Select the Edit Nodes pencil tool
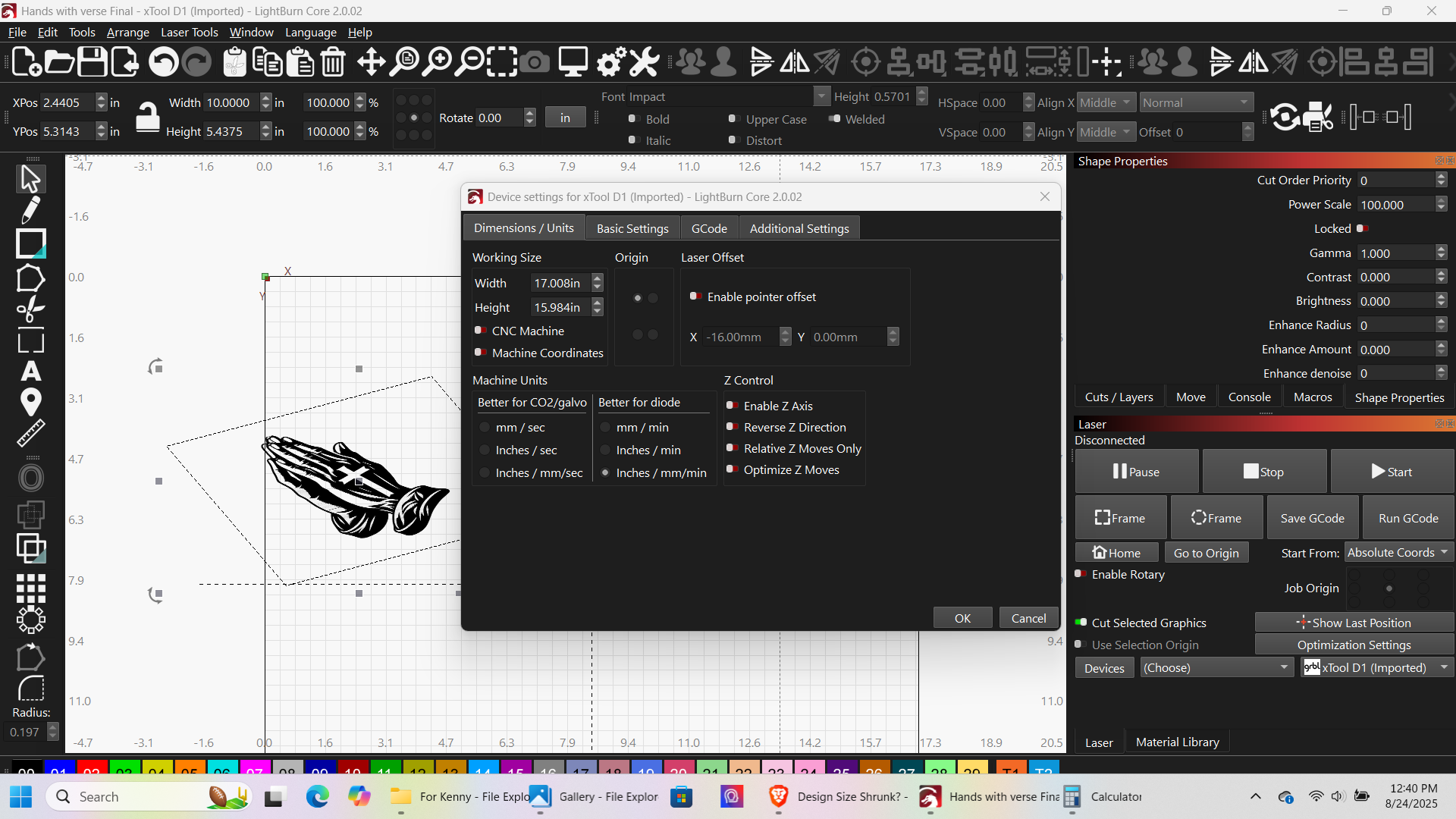The height and width of the screenshot is (819, 1456). point(30,211)
